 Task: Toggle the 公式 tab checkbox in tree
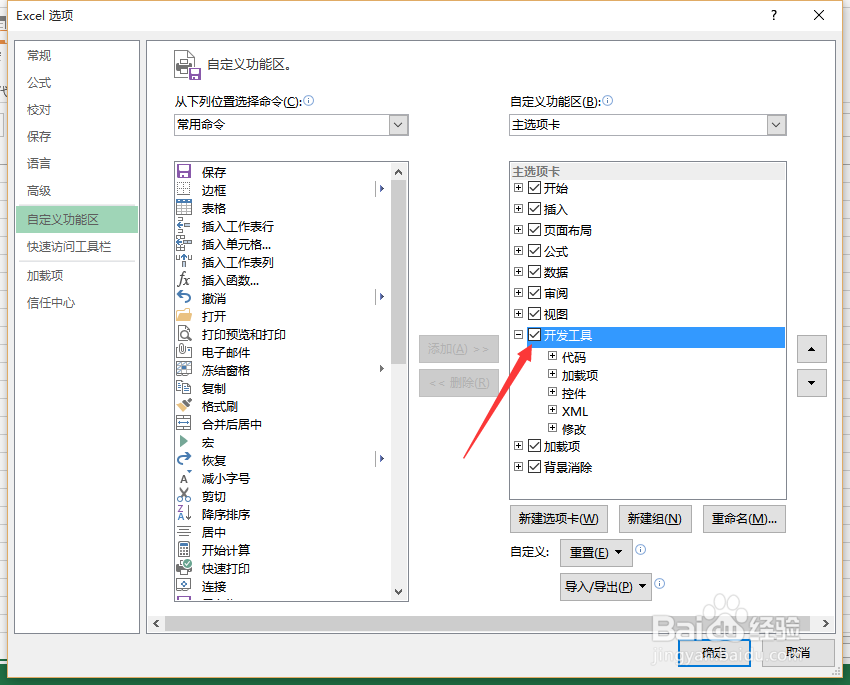(x=535, y=250)
